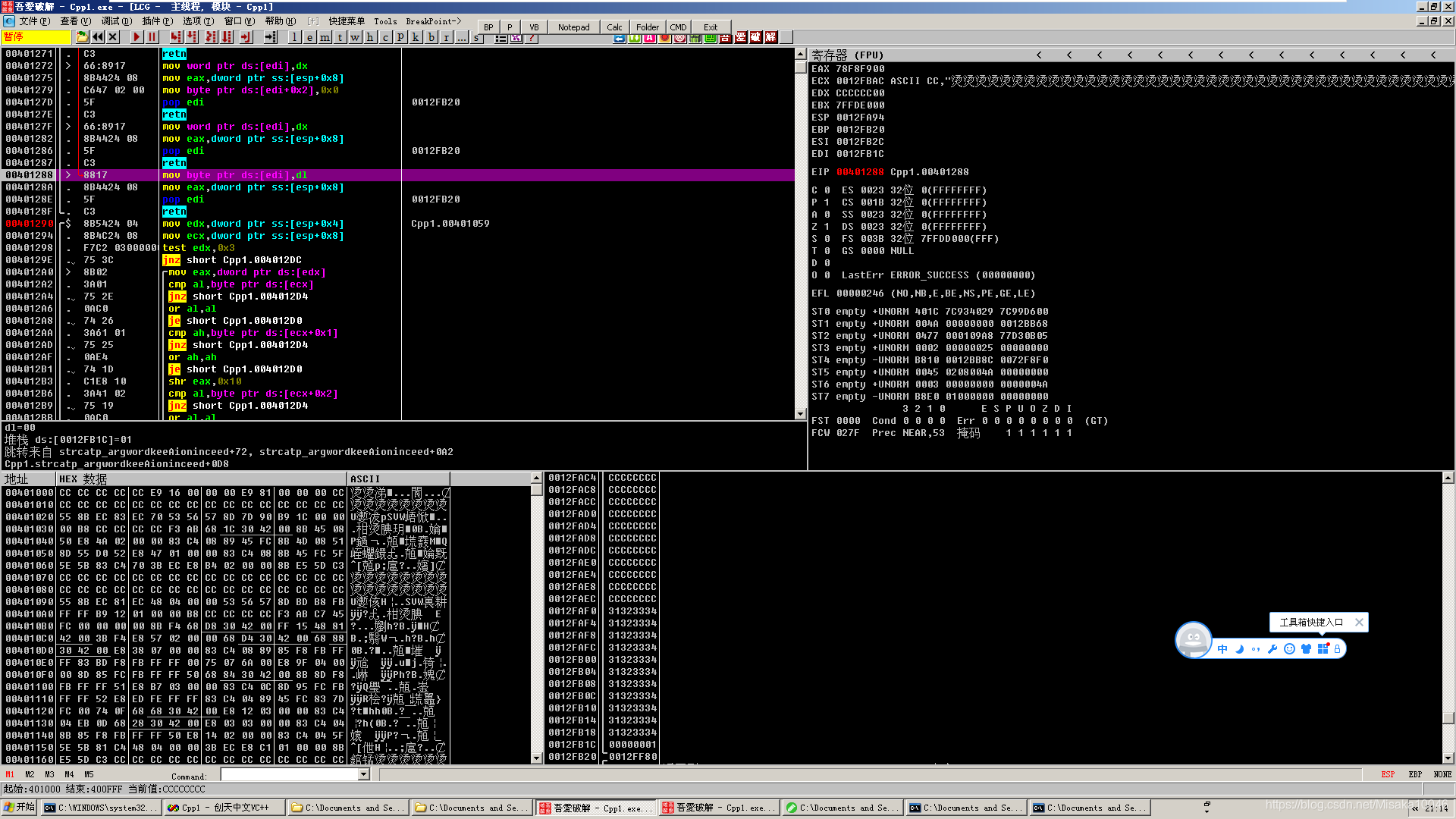1456x819 pixels.
Task: Open the 文件(F) menu
Action: pos(35,21)
